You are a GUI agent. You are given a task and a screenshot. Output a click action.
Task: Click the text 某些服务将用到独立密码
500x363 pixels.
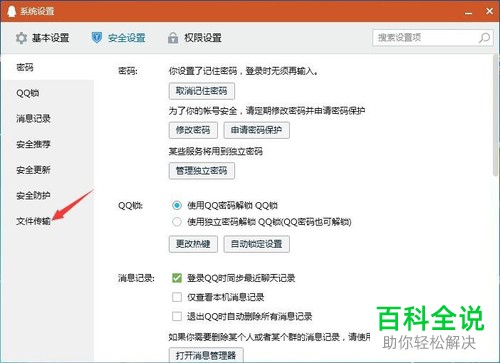215,152
